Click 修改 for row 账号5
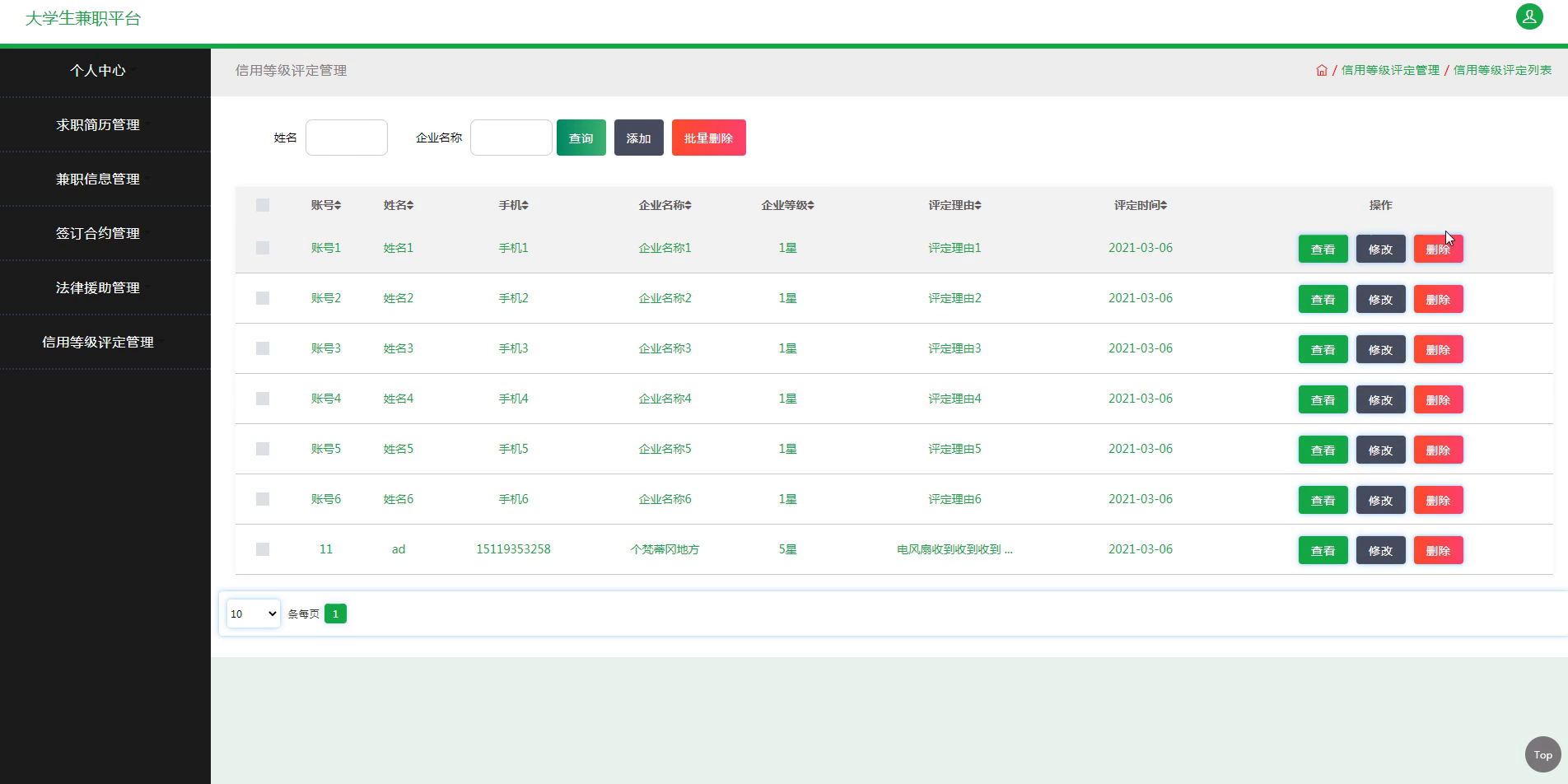Image resolution: width=1568 pixels, height=784 pixels. pyautogui.click(x=1381, y=450)
